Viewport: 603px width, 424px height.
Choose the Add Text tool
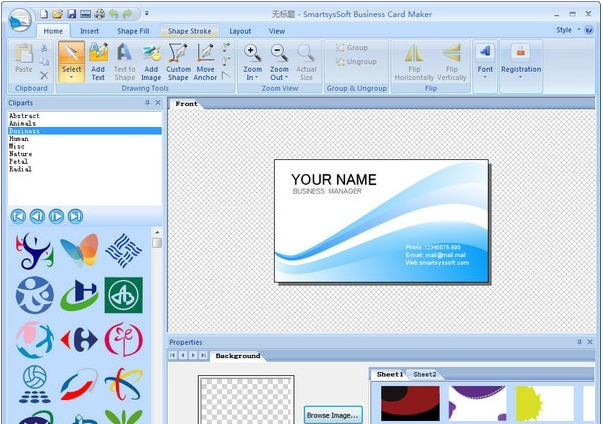98,62
